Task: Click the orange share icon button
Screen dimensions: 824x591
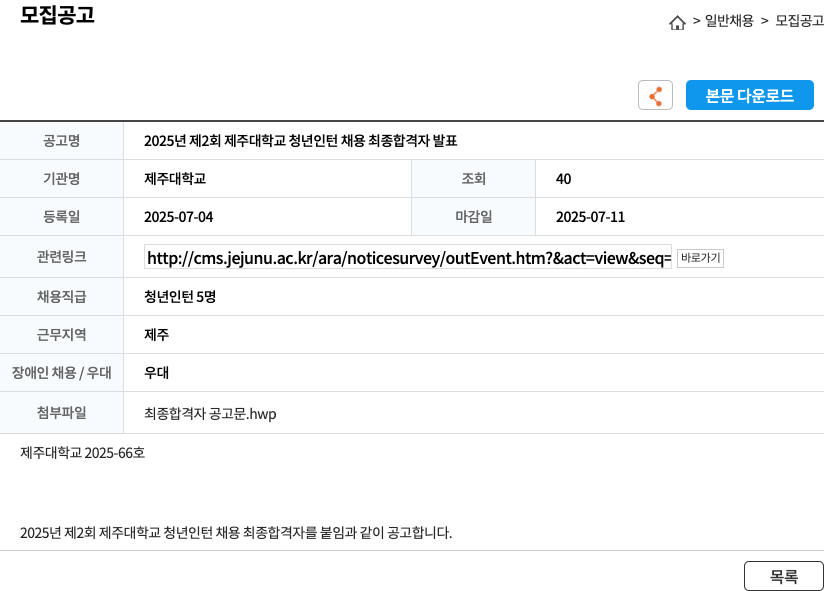Action: pyautogui.click(x=655, y=95)
